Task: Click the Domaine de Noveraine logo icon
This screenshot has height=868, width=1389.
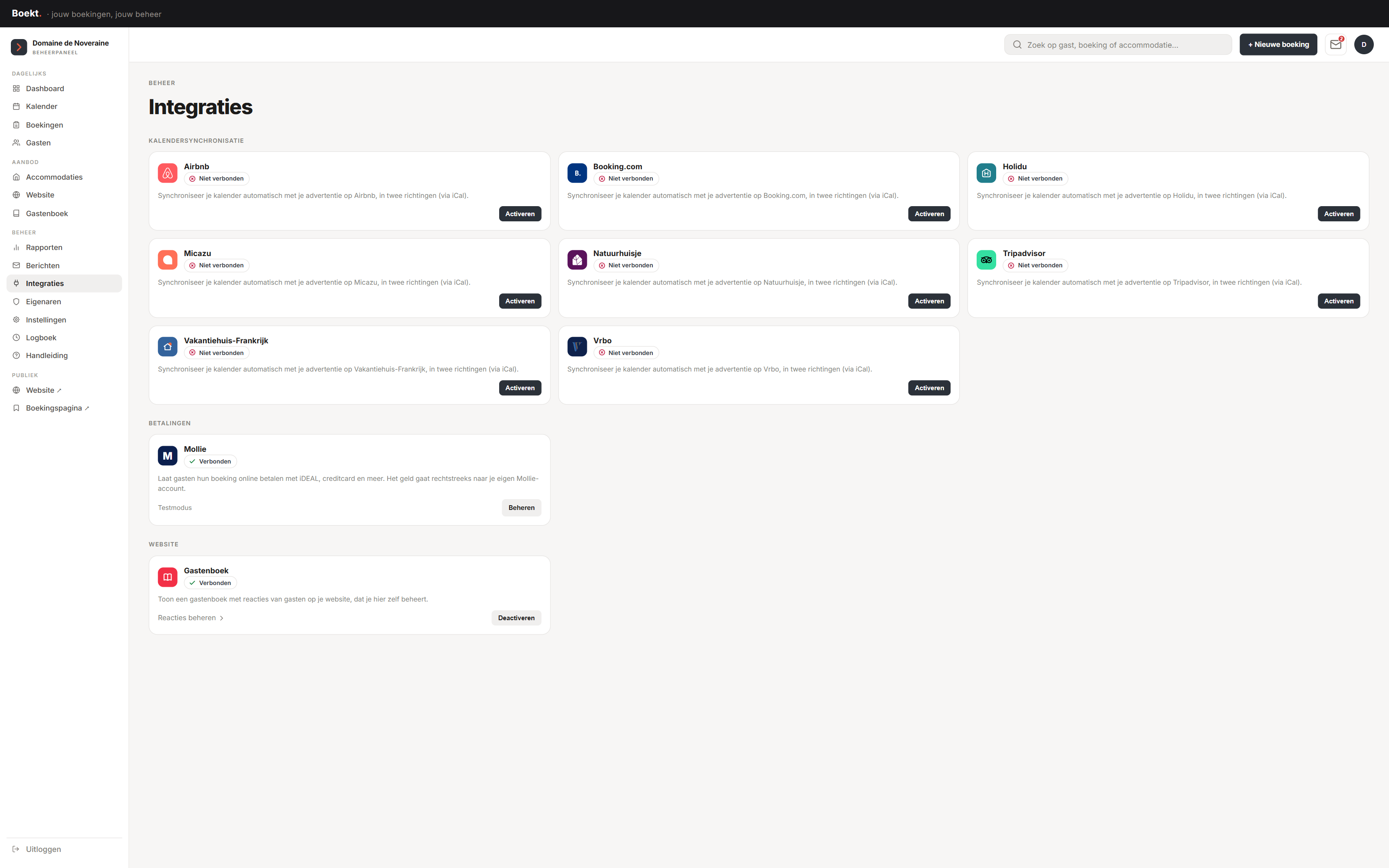Action: point(19,47)
